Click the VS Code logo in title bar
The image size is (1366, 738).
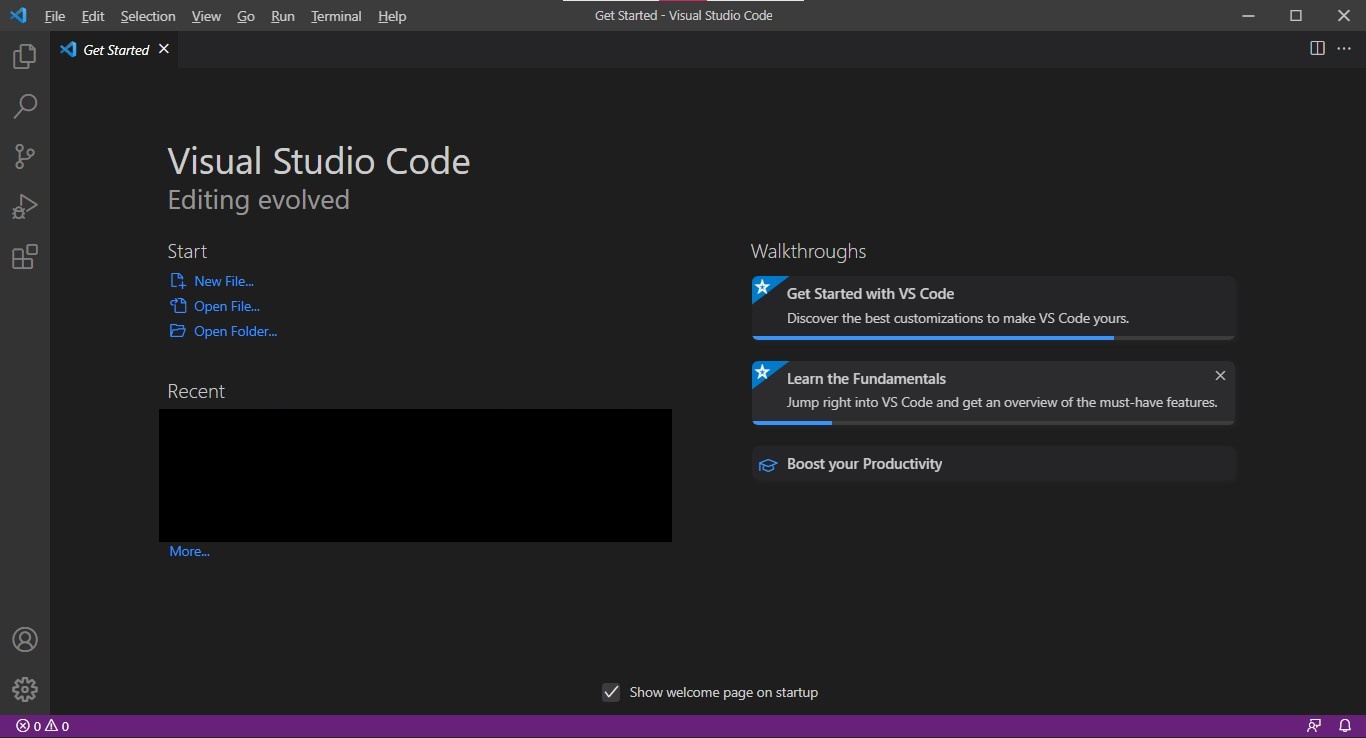click(x=18, y=16)
